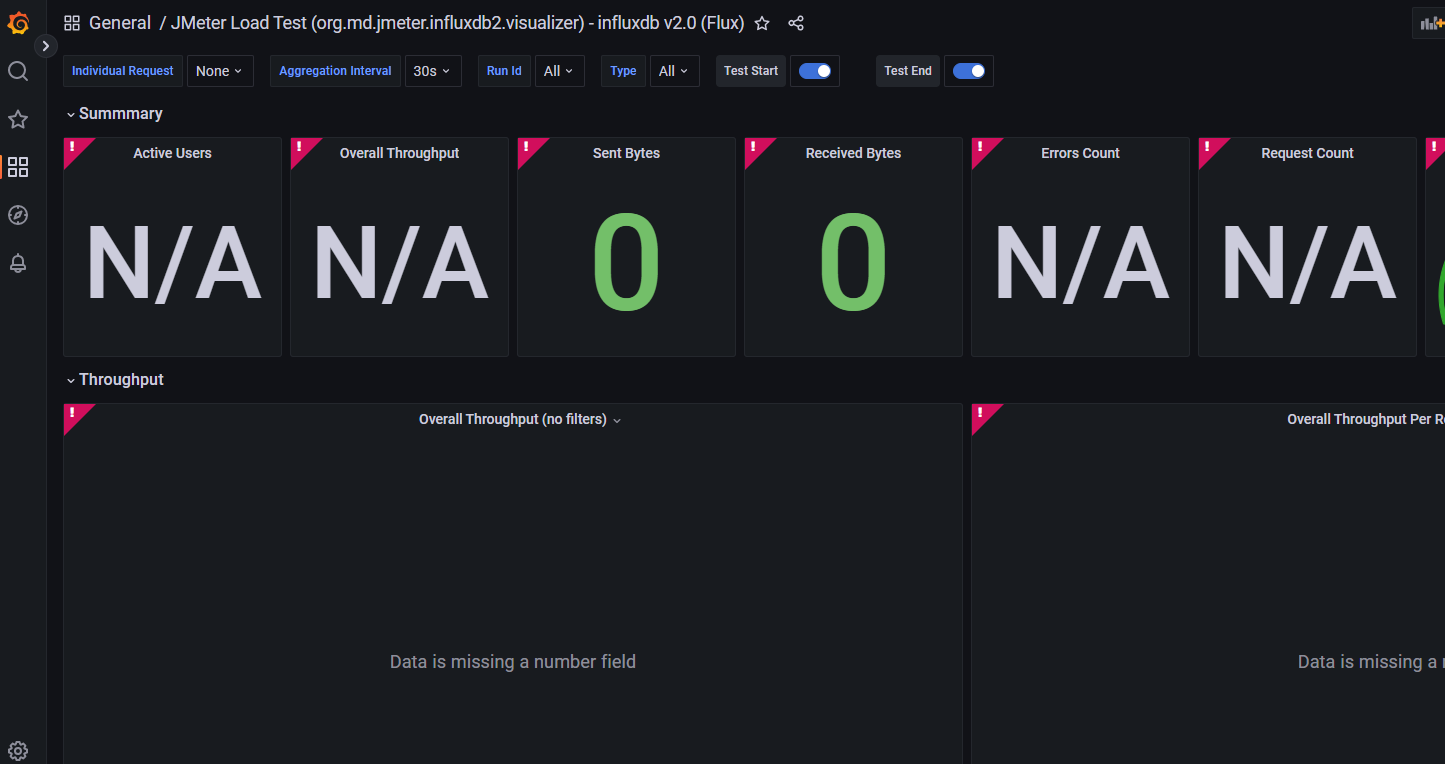Open Overall Throughput (no filters) panel menu
The height and width of the screenshot is (764, 1445).
point(617,420)
